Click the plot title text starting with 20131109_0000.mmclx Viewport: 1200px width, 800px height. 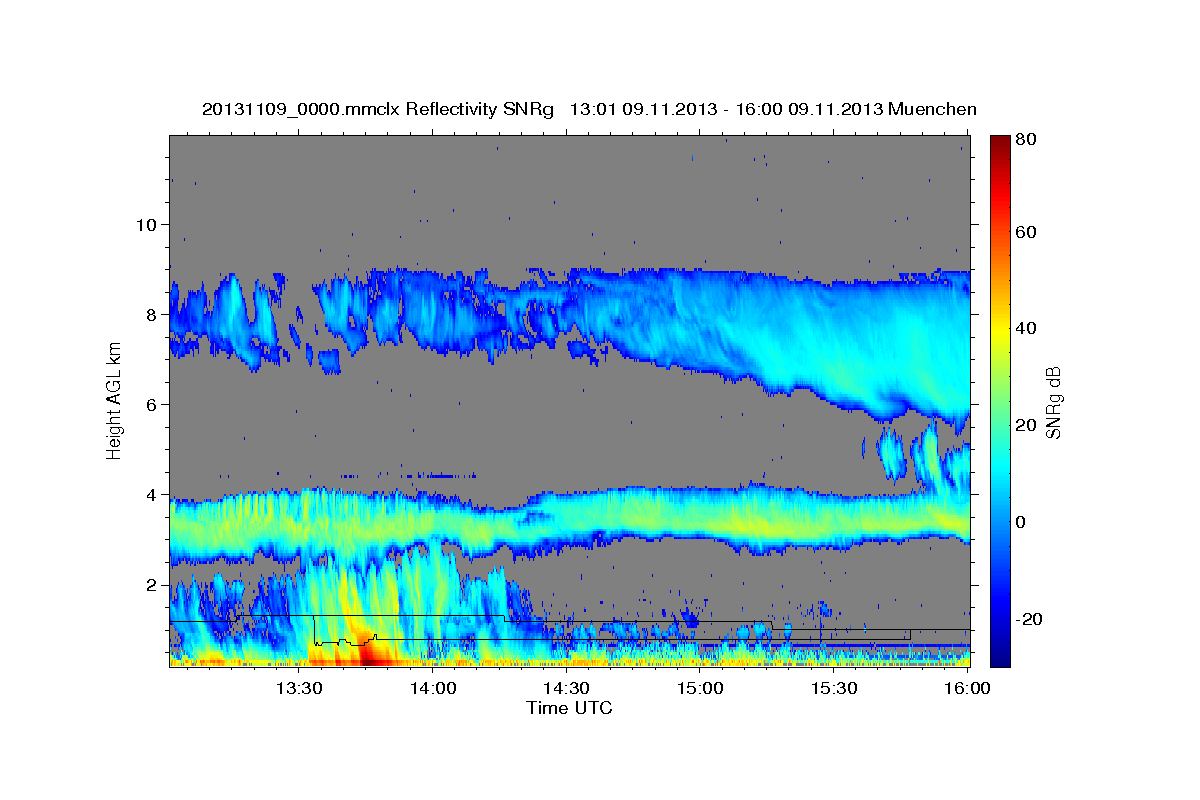(589, 109)
